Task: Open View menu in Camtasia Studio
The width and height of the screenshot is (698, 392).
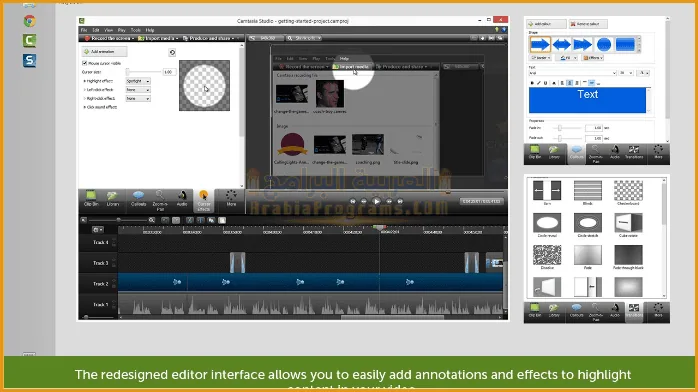Action: coord(109,30)
